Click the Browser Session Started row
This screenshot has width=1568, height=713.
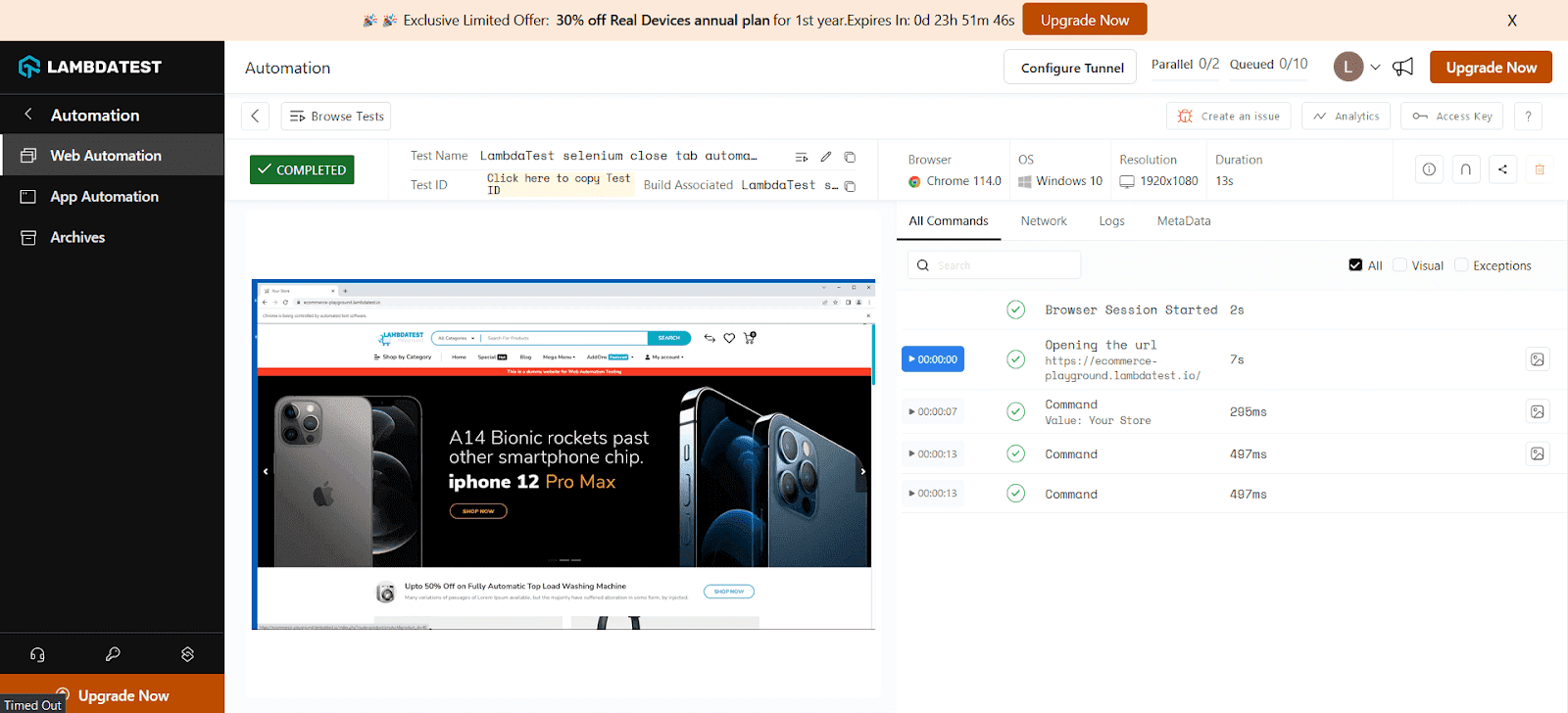[x=1232, y=309]
